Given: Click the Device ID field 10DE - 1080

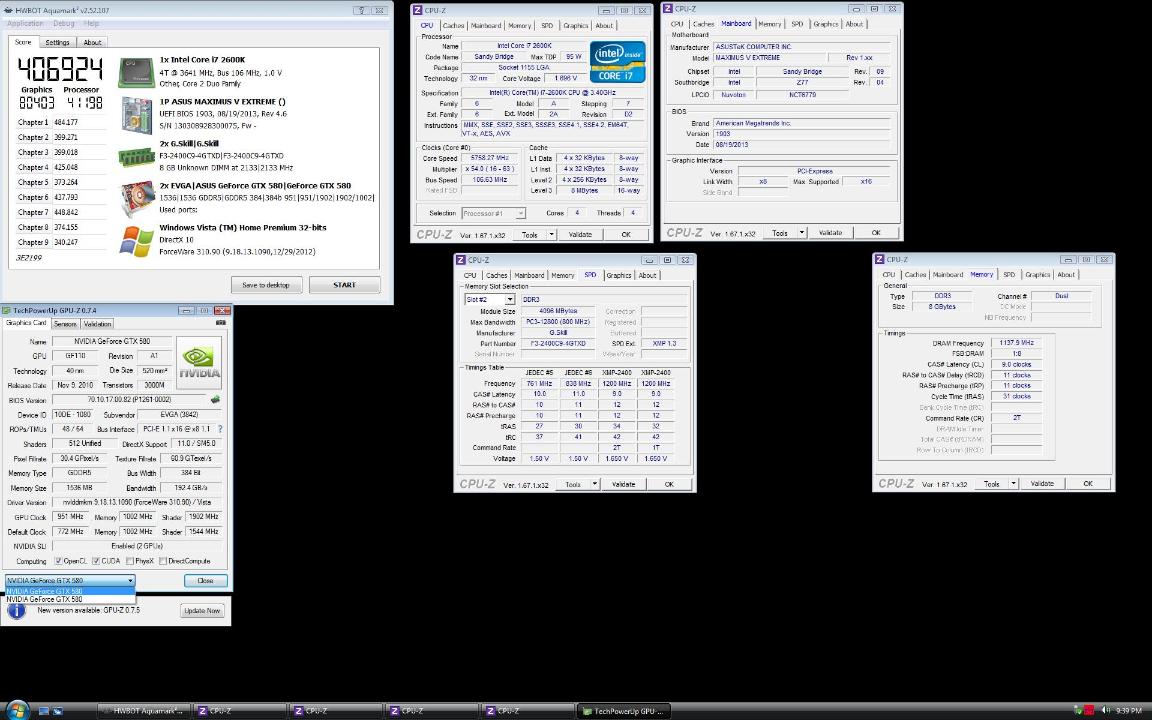Looking at the screenshot, I should (73, 414).
